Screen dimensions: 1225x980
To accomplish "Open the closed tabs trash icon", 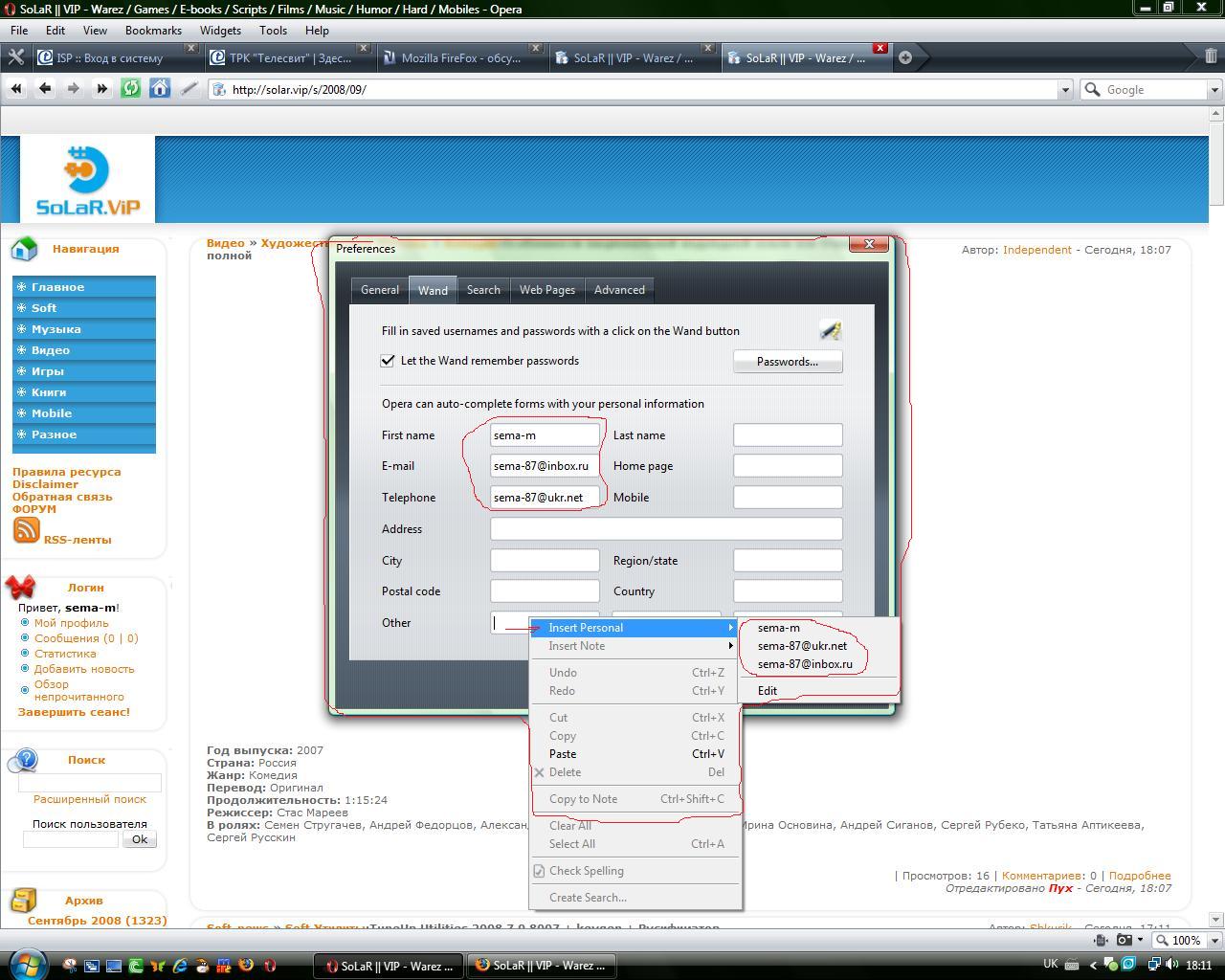I will tap(1211, 57).
